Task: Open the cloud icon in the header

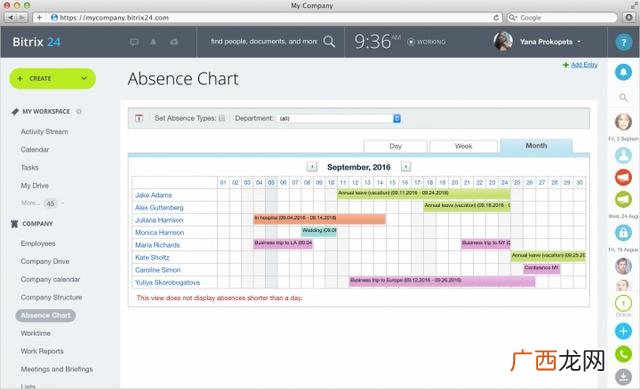Action: click(174, 42)
